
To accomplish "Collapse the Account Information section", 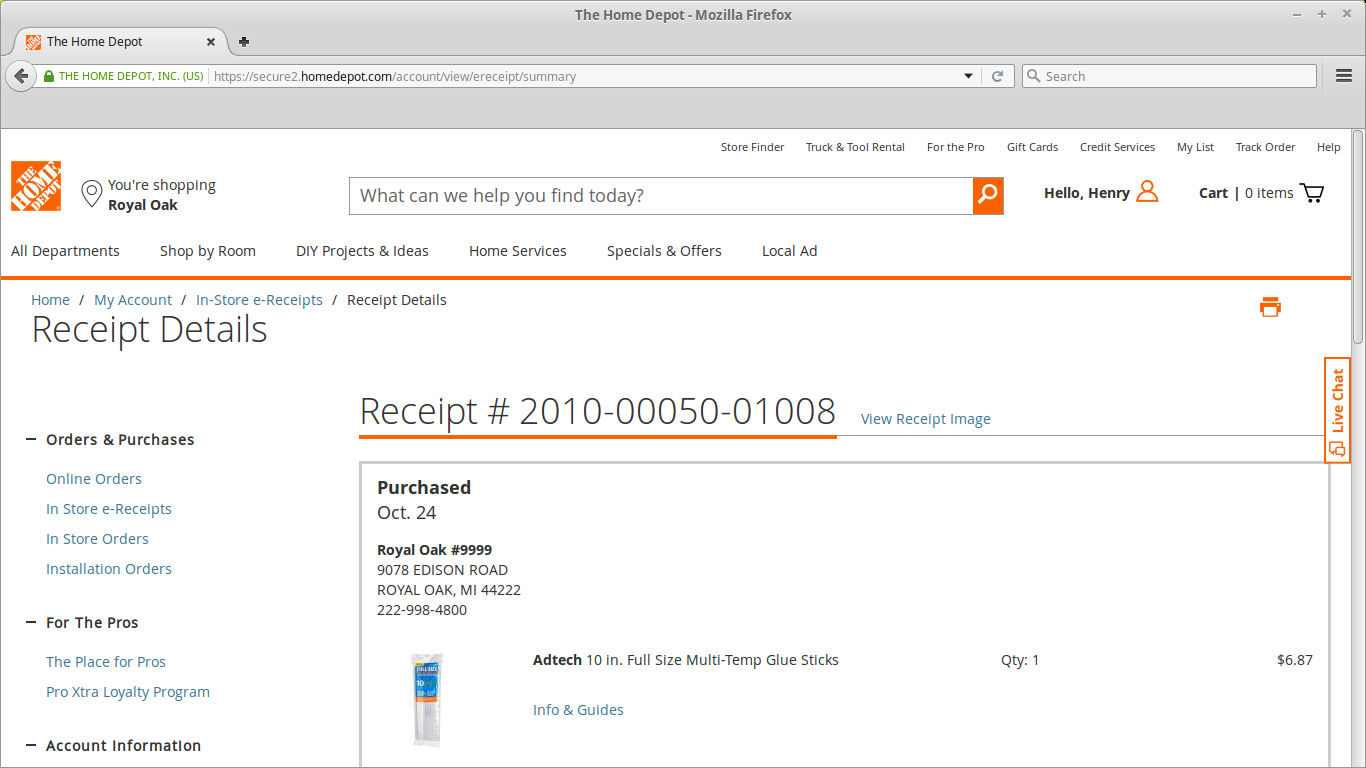I will coord(31,746).
